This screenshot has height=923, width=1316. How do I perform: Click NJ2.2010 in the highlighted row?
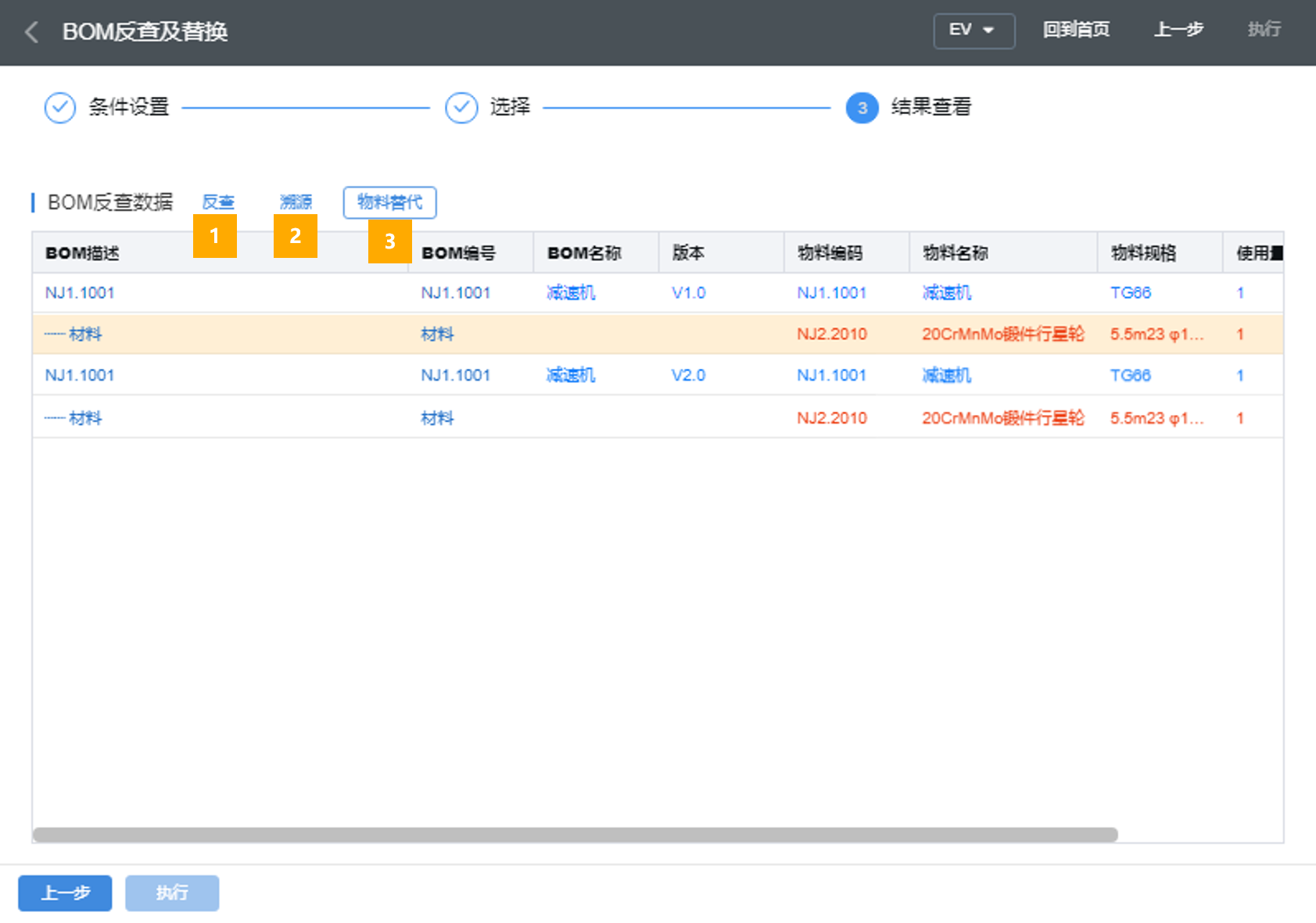tap(832, 334)
